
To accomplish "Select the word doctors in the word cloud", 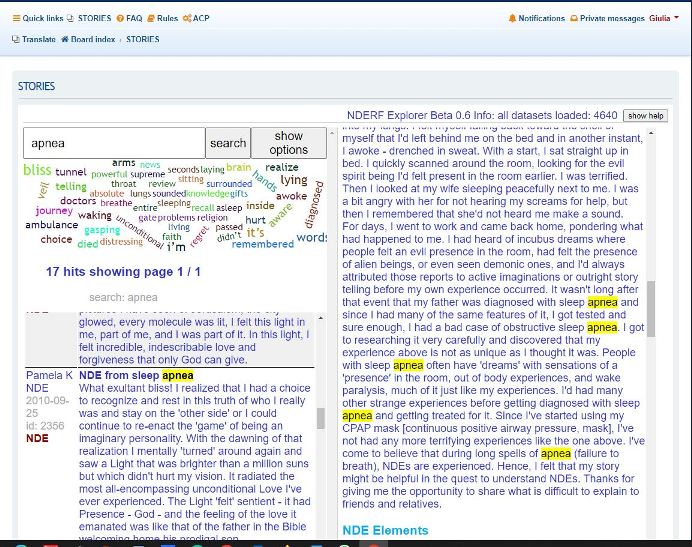I will (78, 201).
